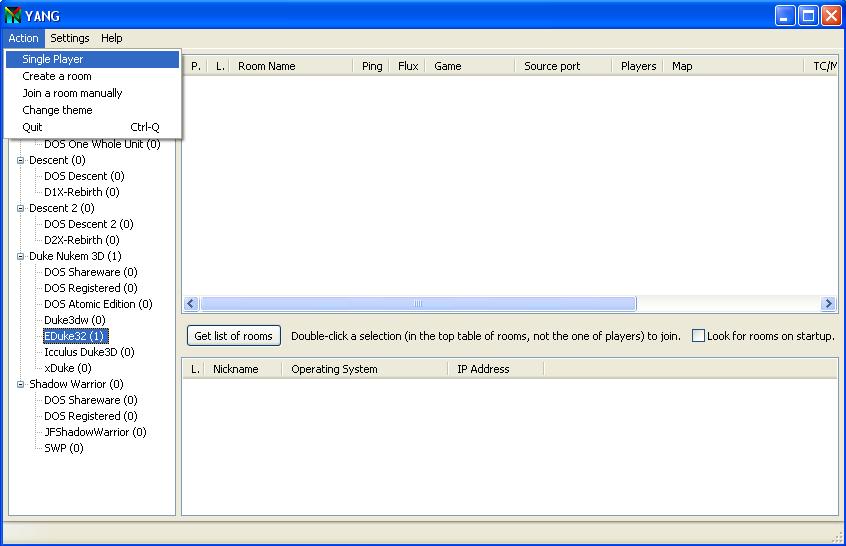846x546 pixels.
Task: Open the Action menu
Action: 23,38
